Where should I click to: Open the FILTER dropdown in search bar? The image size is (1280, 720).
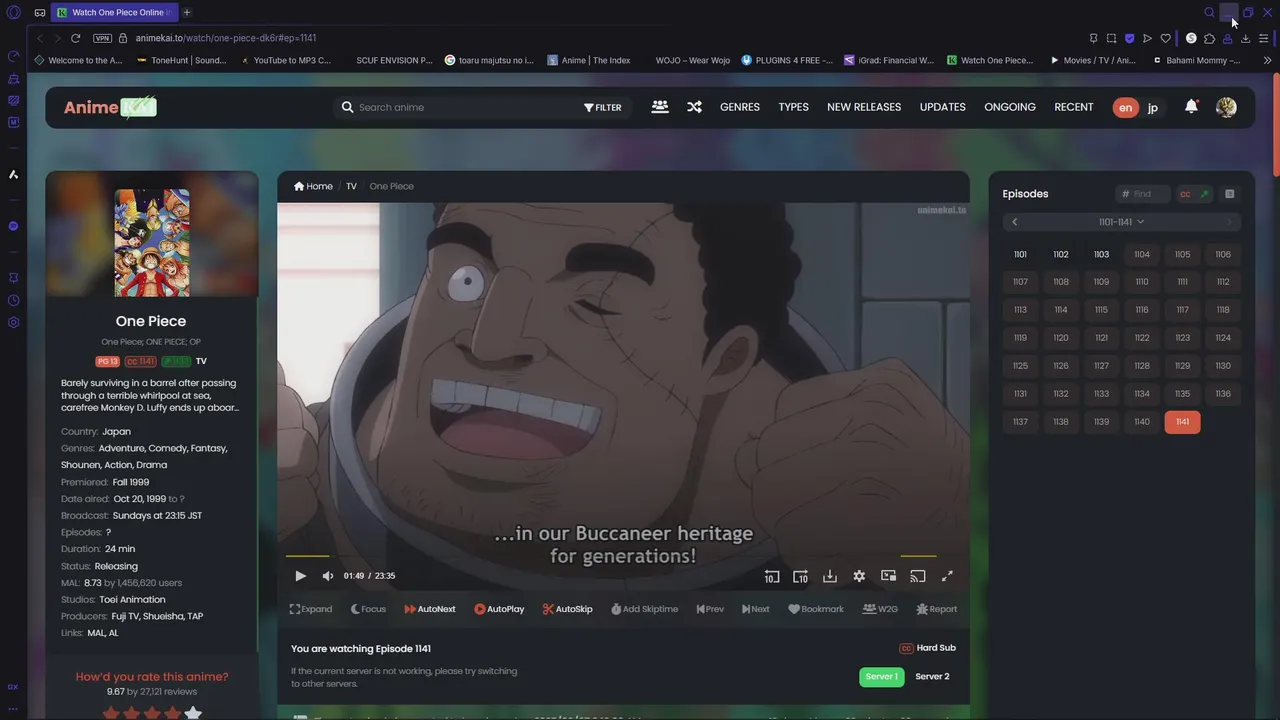(x=603, y=108)
